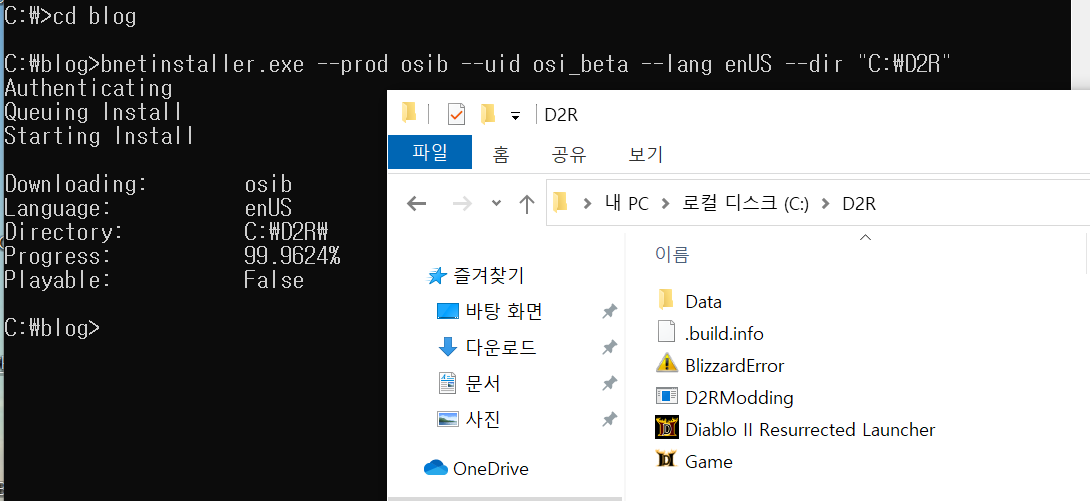Click the 사진 label in sidebar
1090x501 pixels.
pyautogui.click(x=483, y=419)
